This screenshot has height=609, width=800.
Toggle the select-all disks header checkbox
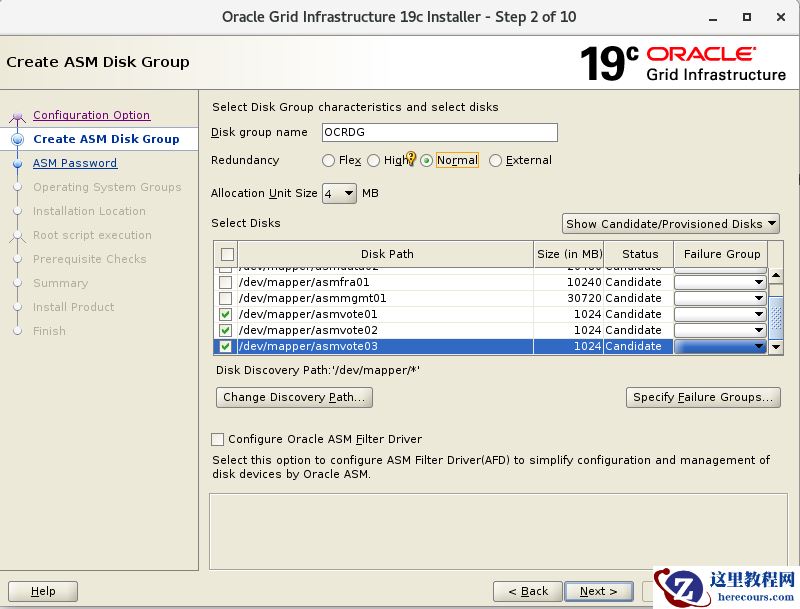[x=227, y=254]
